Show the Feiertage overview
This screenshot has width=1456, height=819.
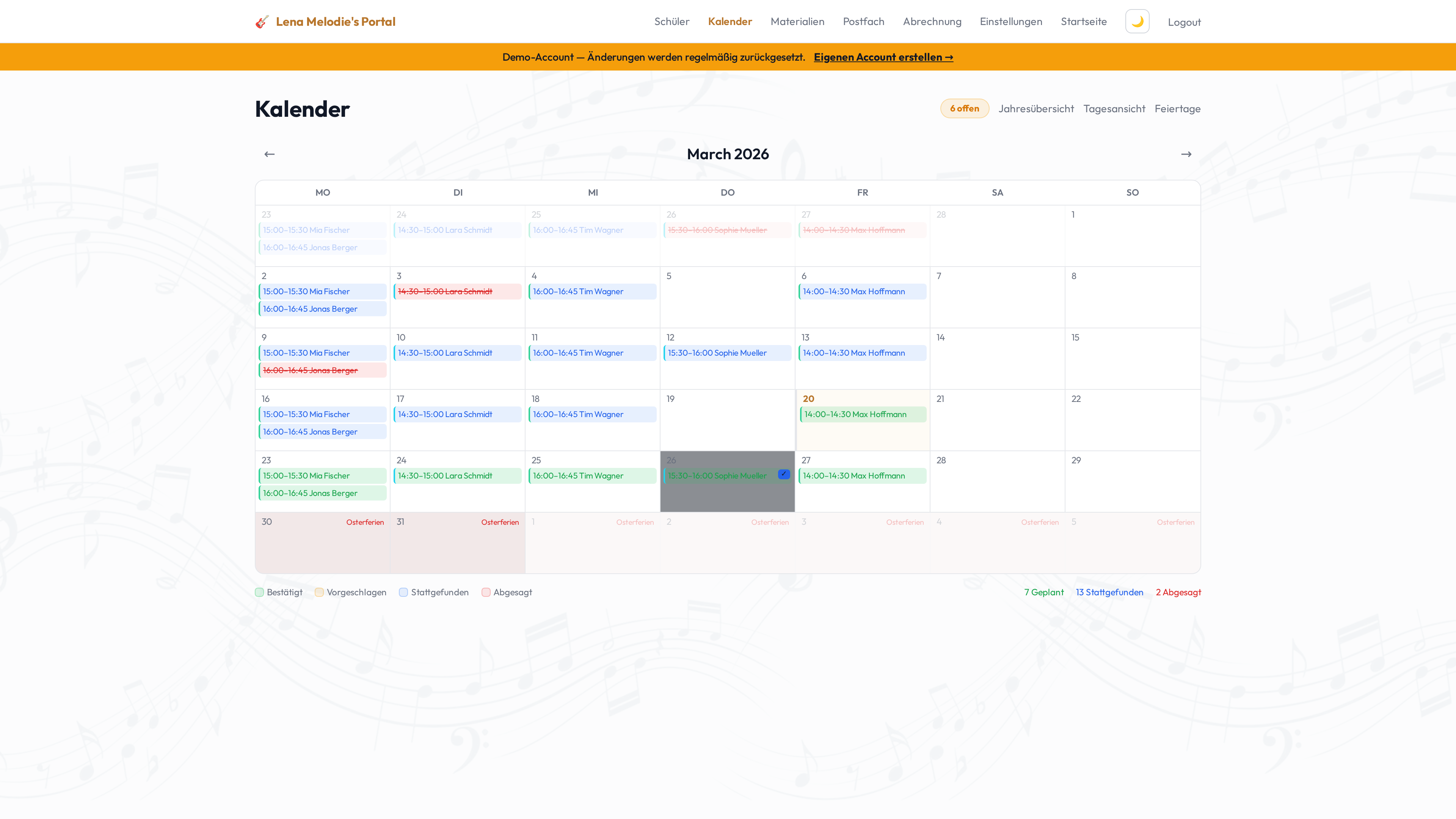[1177, 108]
